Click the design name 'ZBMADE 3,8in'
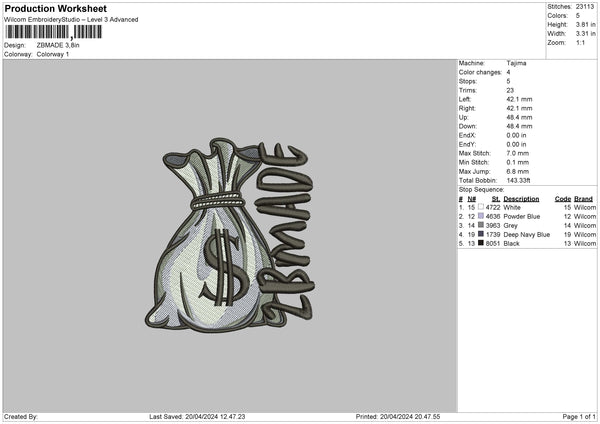This screenshot has width=600, height=424. (58, 45)
